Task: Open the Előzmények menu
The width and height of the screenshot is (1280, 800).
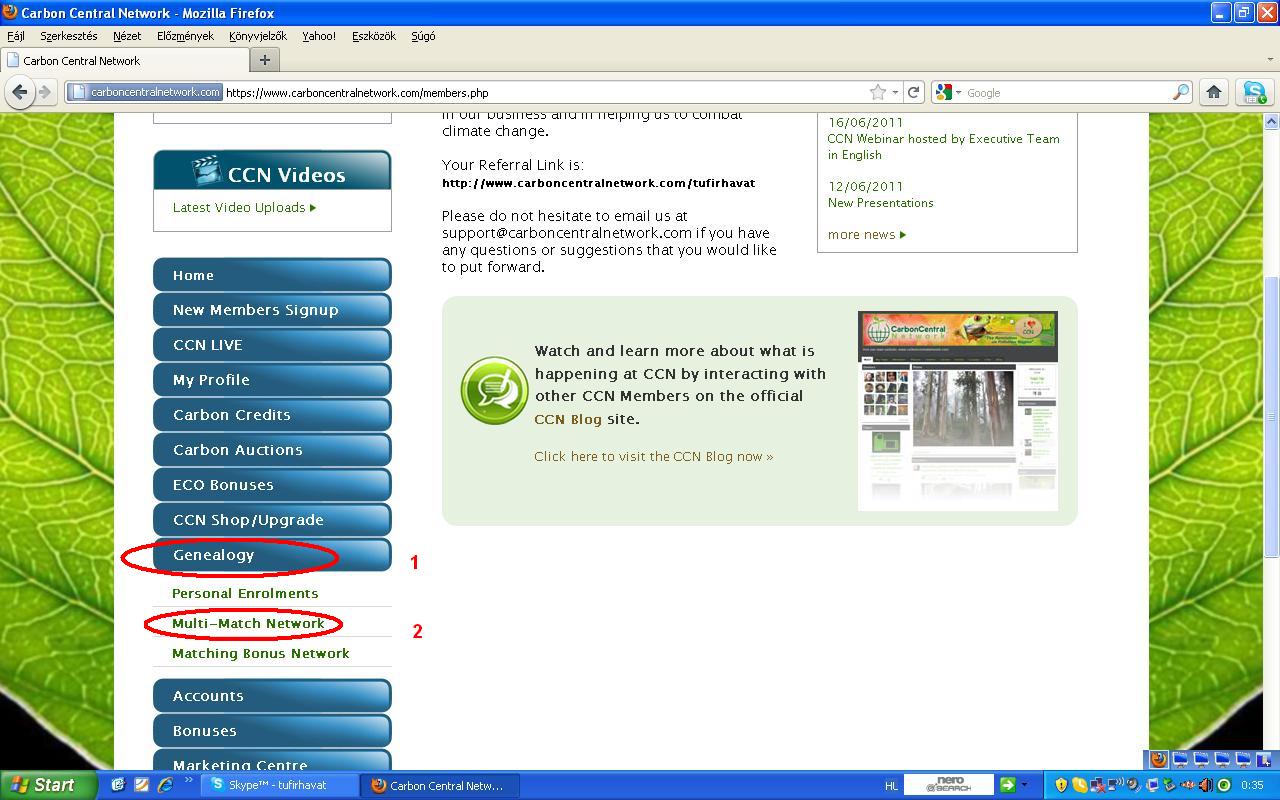Action: 185,36
